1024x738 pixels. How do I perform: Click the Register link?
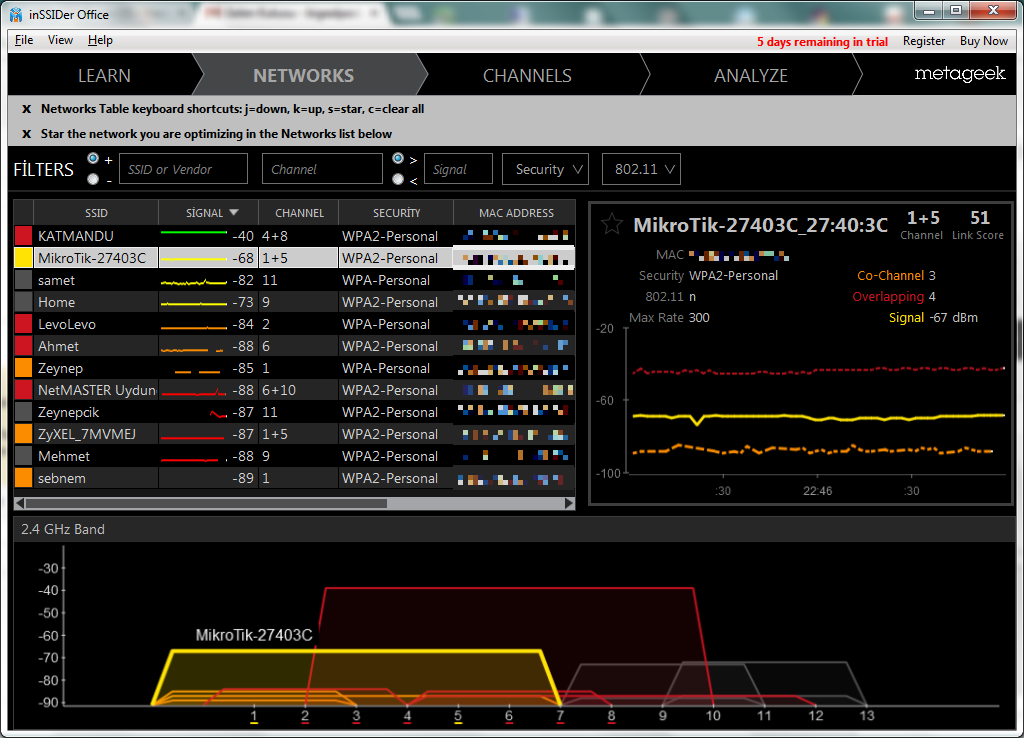923,41
